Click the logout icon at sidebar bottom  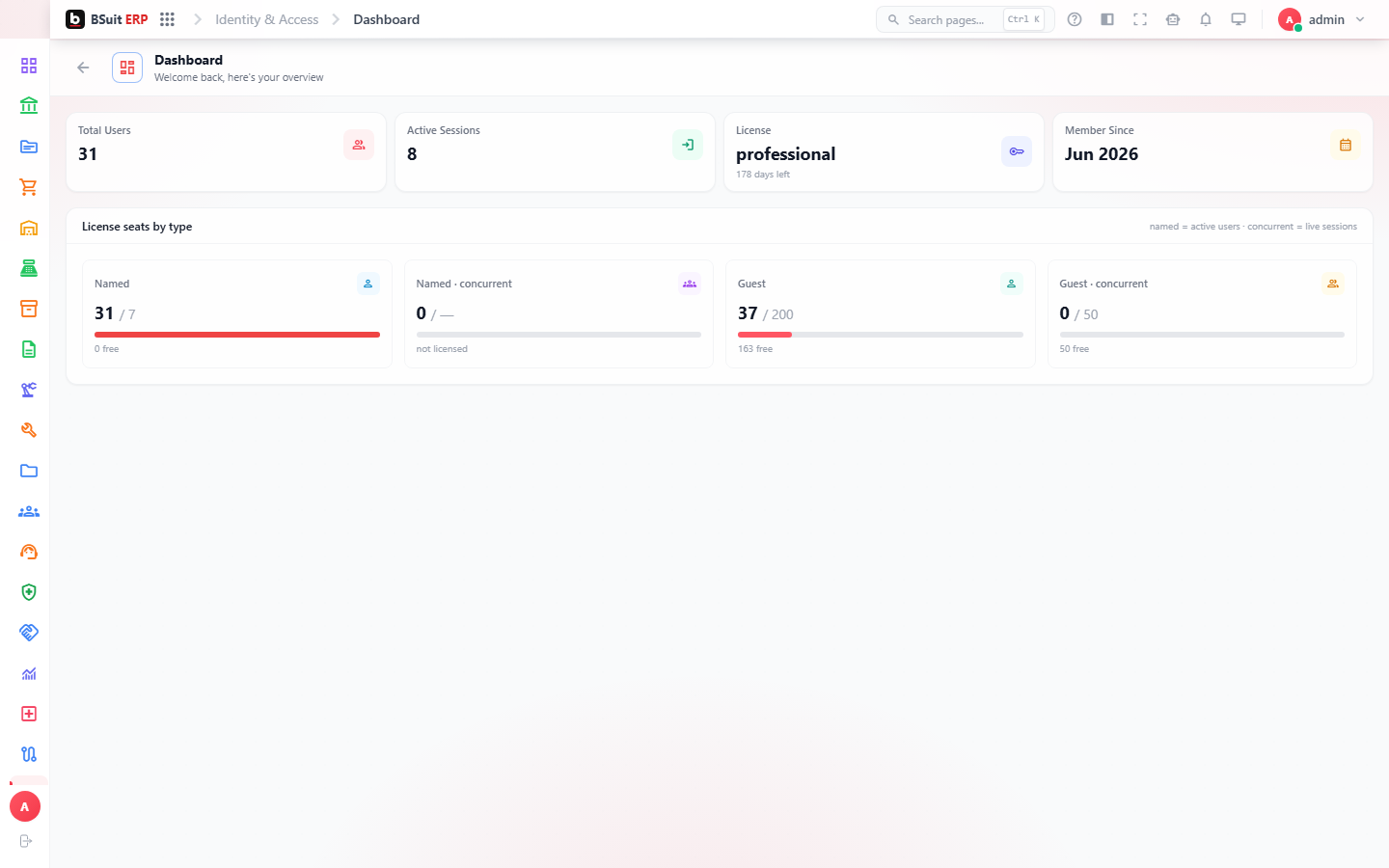point(26,841)
